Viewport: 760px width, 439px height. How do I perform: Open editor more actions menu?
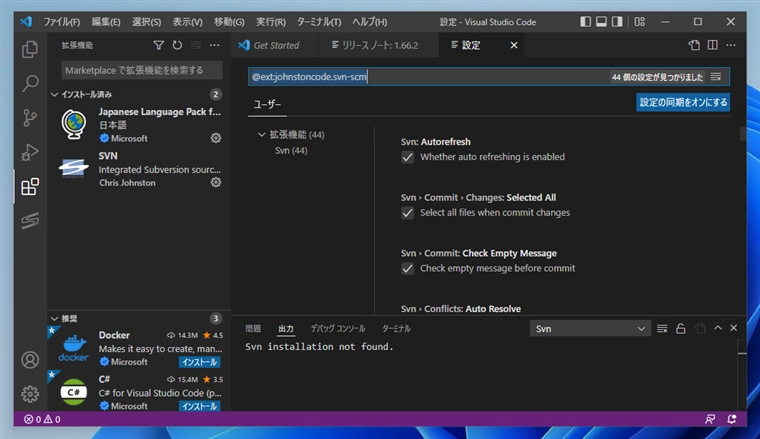pyautogui.click(x=731, y=45)
